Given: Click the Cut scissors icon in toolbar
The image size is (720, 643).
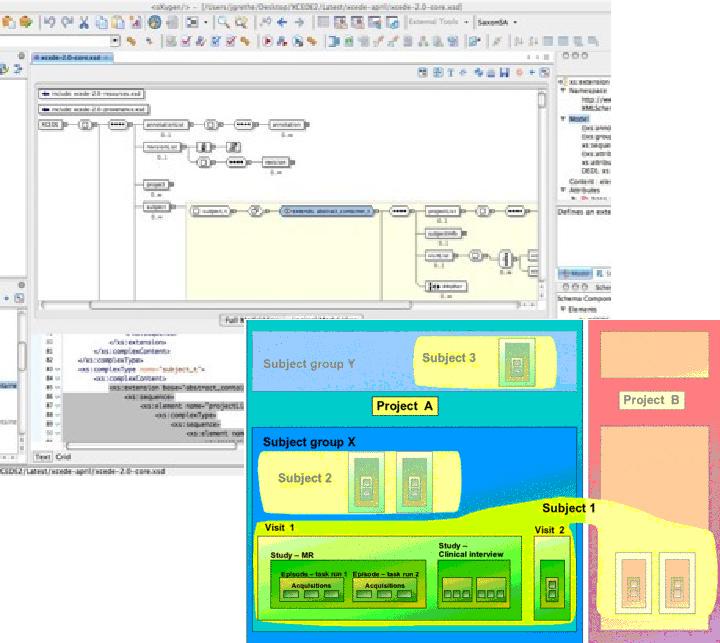Looking at the screenshot, I should pos(83,22).
